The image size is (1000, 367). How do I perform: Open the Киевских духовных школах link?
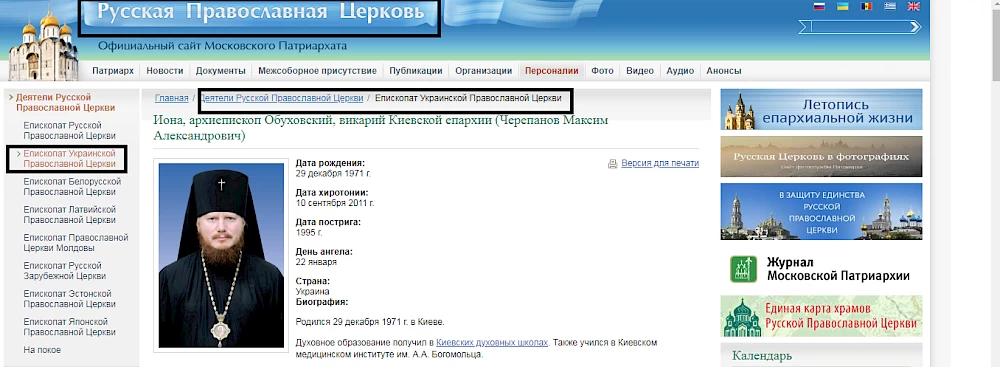tap(492, 343)
